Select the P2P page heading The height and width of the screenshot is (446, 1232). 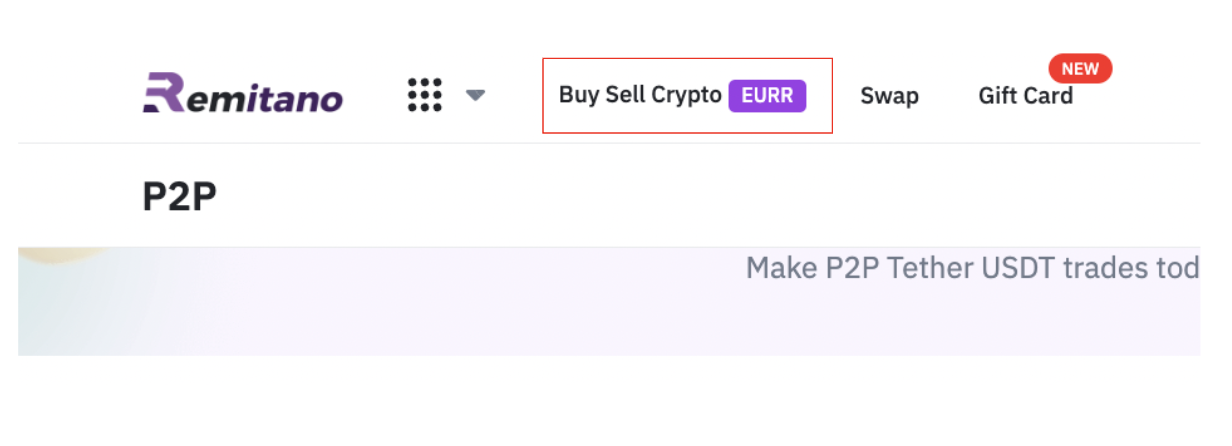(180, 197)
